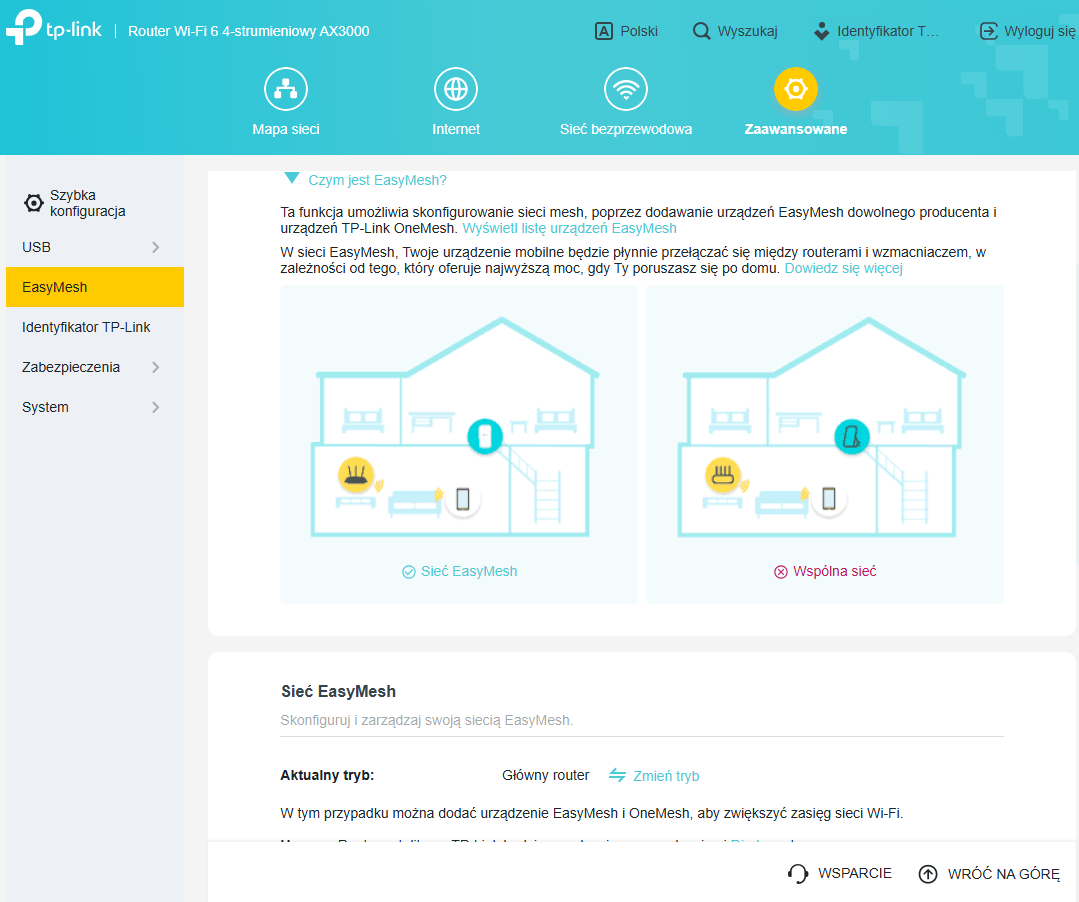Click the Sieć EasyMesh house illustration
Viewport: 1079px width, 902px height.
click(458, 427)
